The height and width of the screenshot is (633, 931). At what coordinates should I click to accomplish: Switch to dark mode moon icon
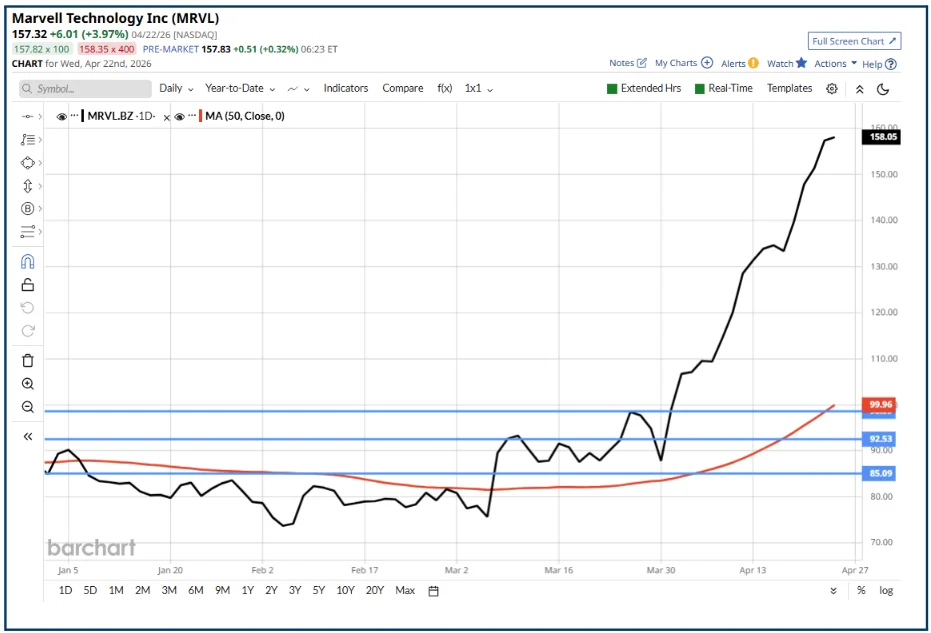883,89
